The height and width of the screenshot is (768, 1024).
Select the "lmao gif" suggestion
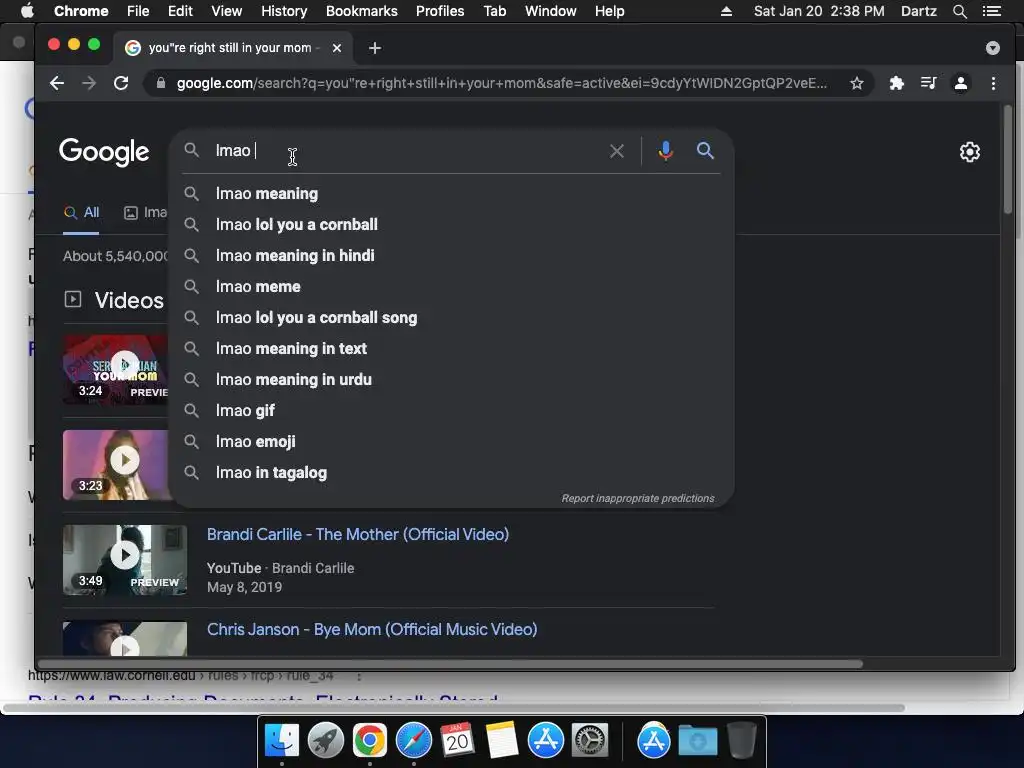click(x=451, y=411)
